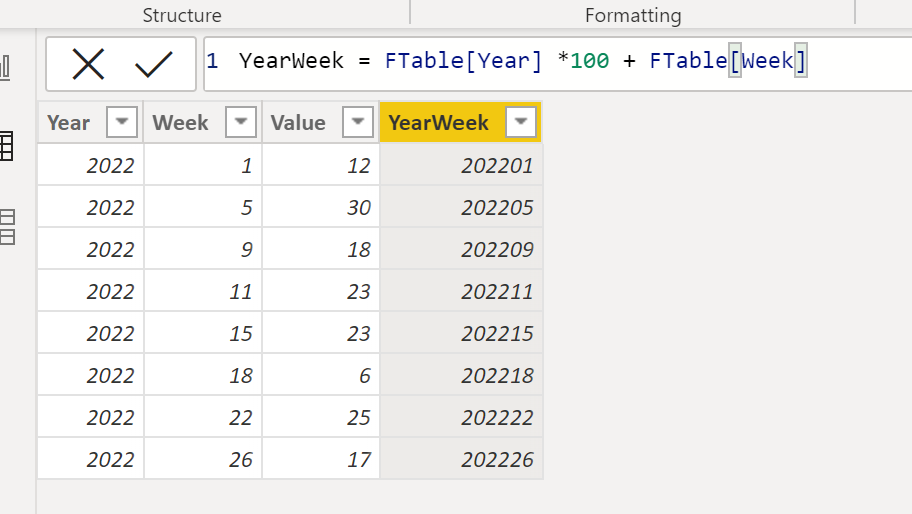912x514 pixels.
Task: Open the Year column filter dropdown
Action: pos(122,122)
